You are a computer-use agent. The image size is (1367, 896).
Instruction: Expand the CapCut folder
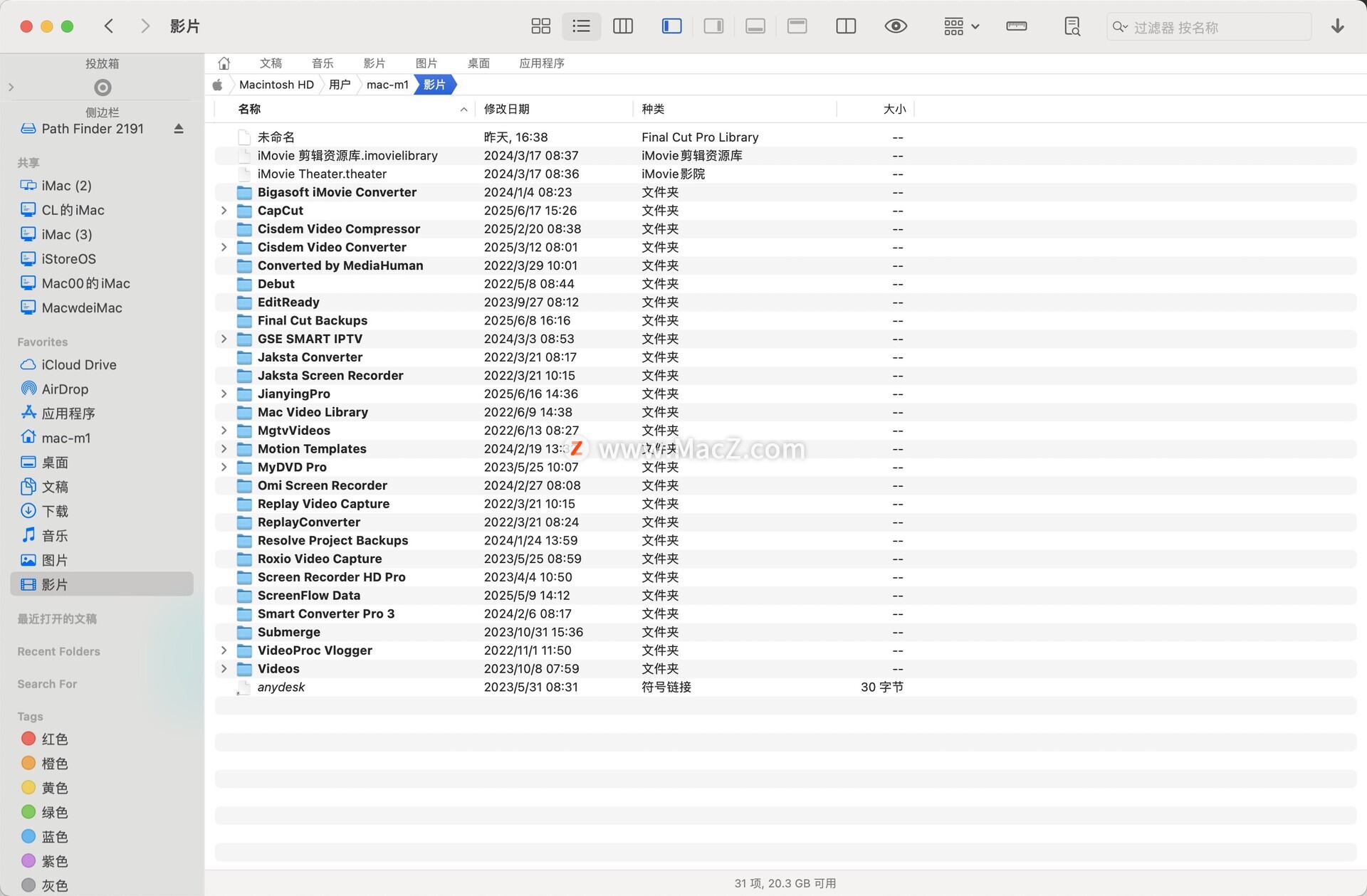[x=224, y=211]
